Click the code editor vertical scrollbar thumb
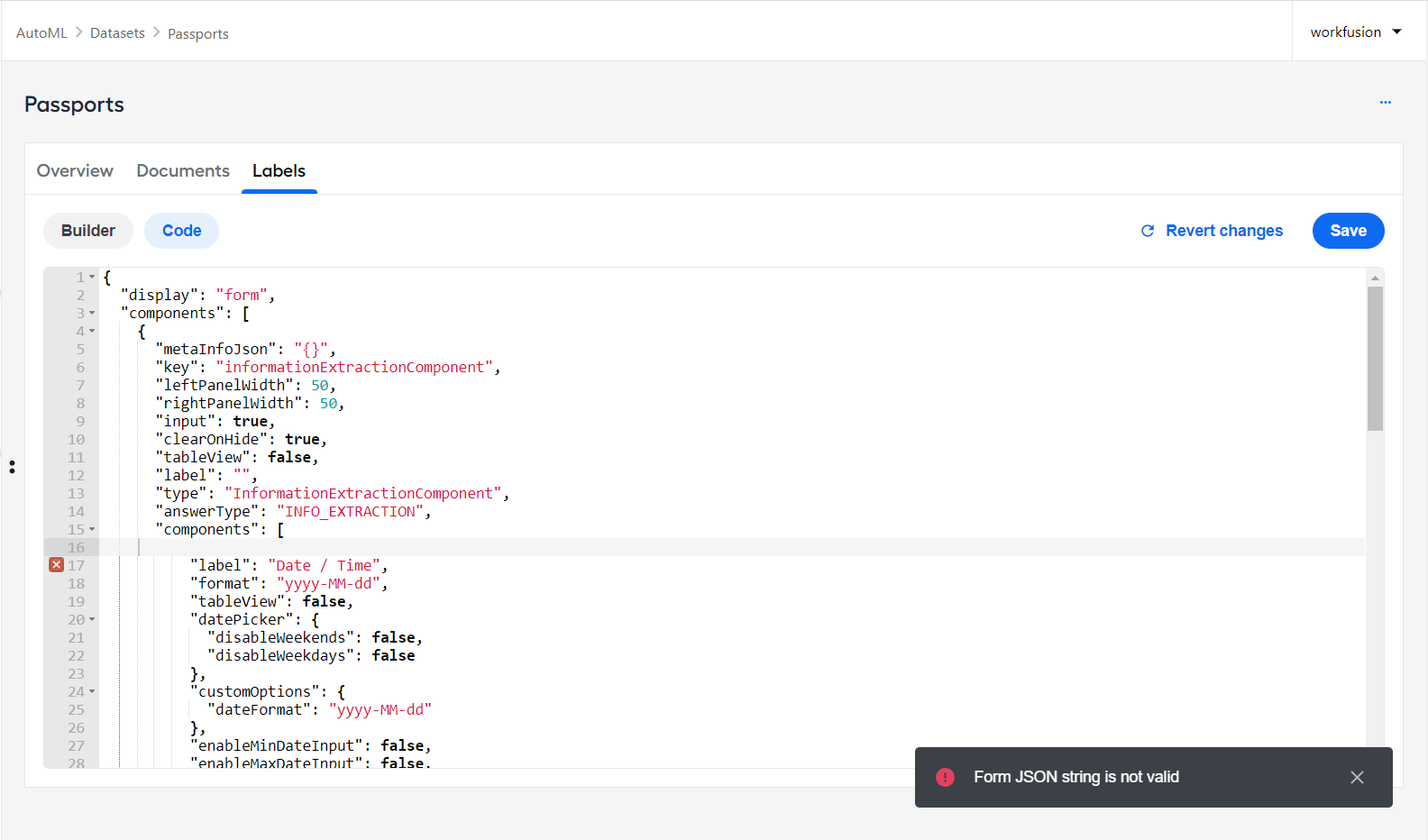The width and height of the screenshot is (1428, 840). pos(1375,359)
